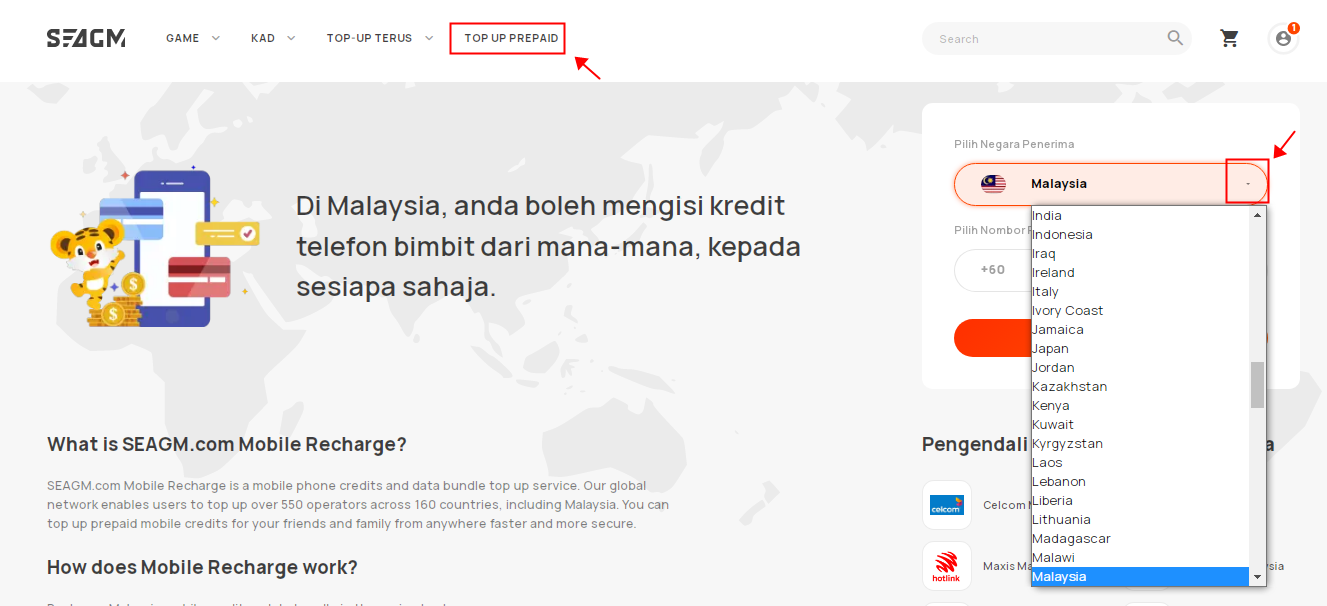This screenshot has width=1327, height=606.
Task: Click the Hotlink operator logo
Action: (x=946, y=566)
